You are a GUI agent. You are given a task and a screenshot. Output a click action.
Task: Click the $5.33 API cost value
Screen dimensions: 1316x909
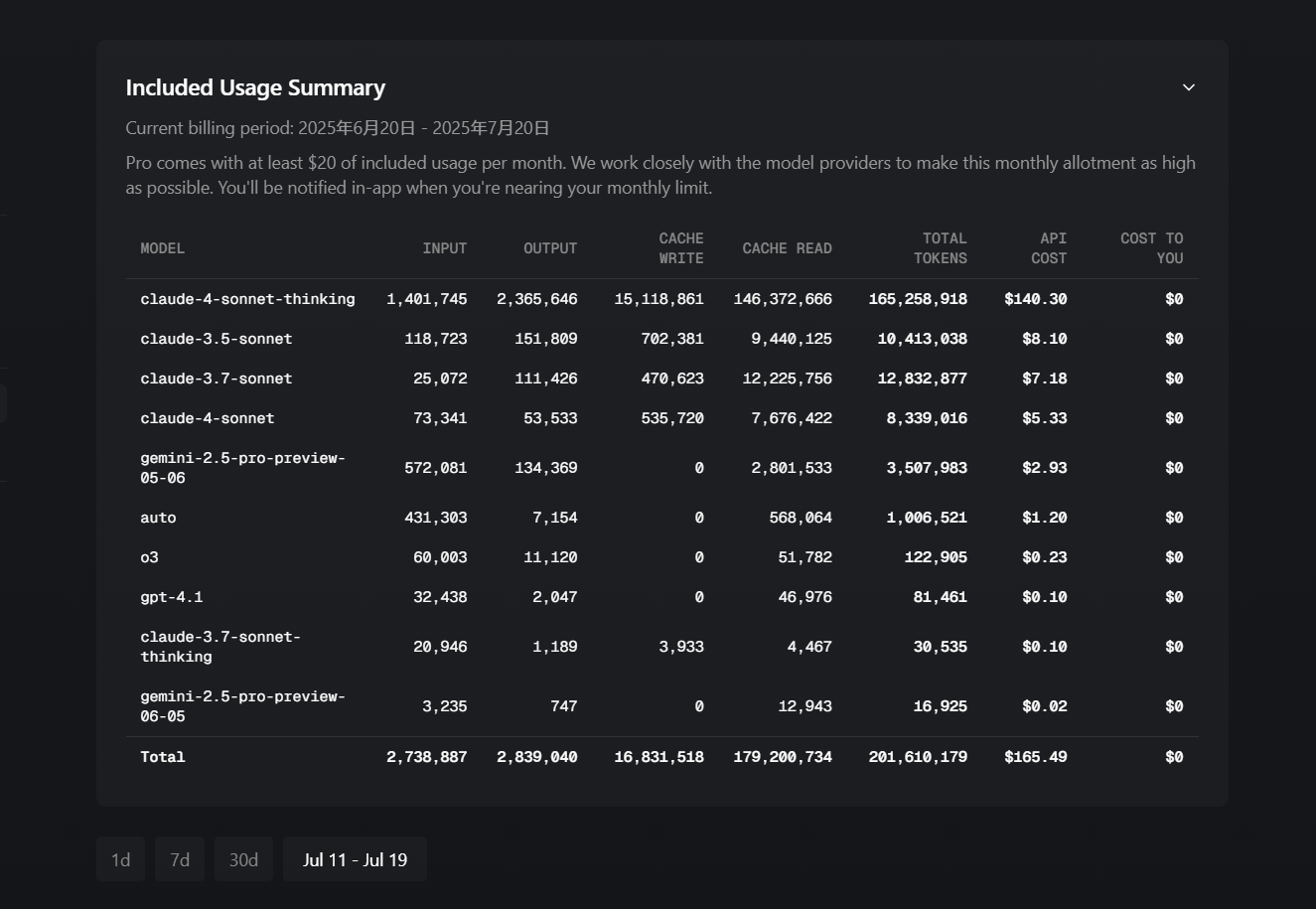pos(1045,418)
